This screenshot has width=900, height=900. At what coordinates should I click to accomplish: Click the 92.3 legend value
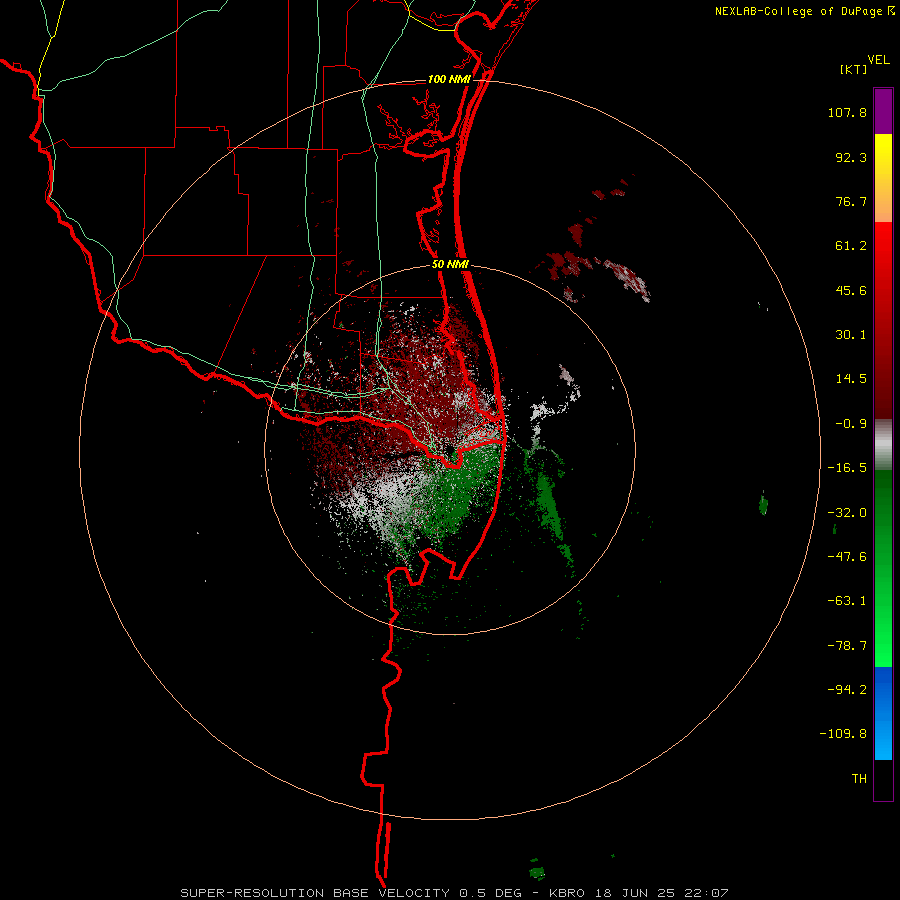851,157
